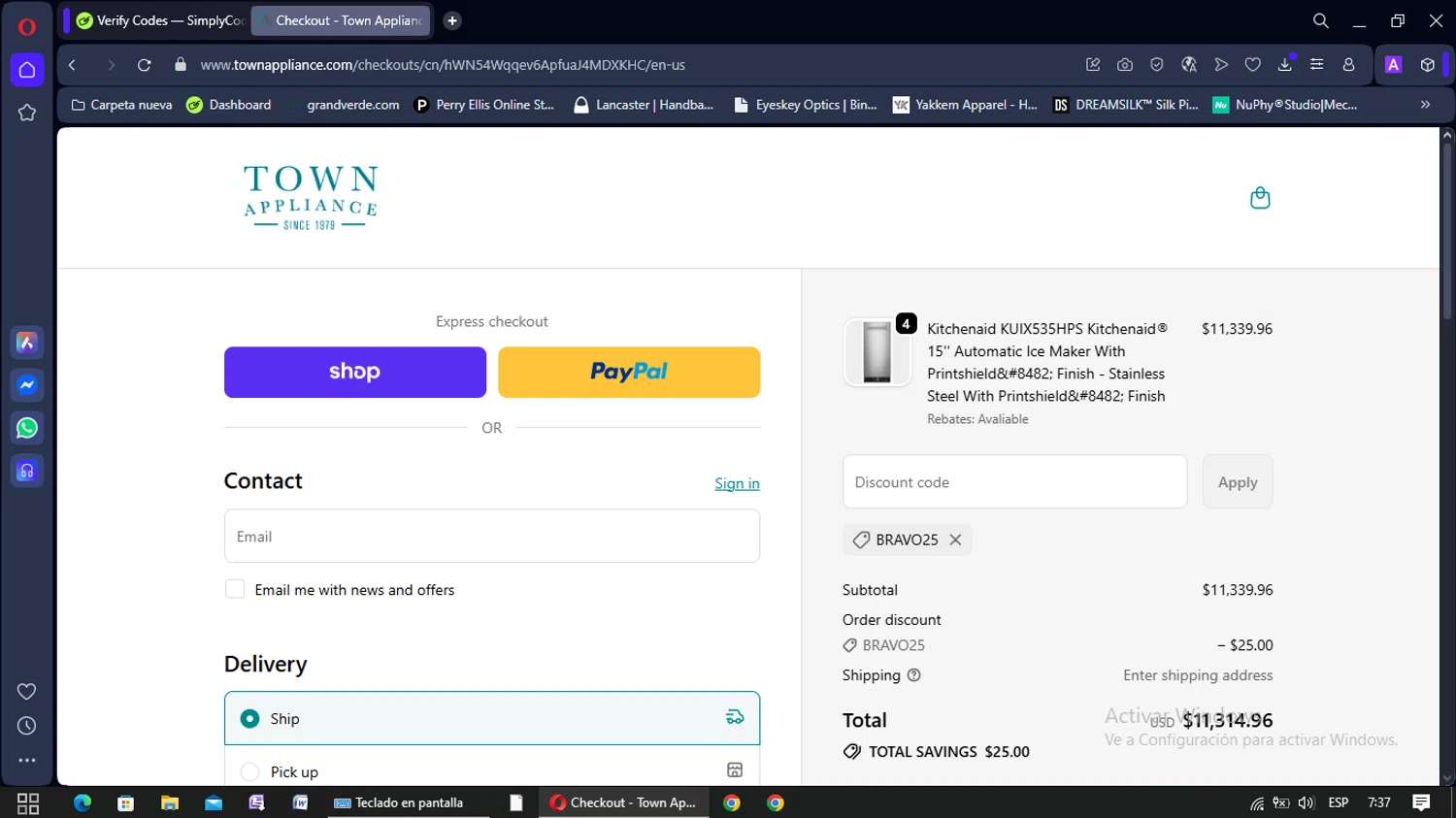
Task: Open Microsoft Edge from taskbar
Action: tap(83, 802)
